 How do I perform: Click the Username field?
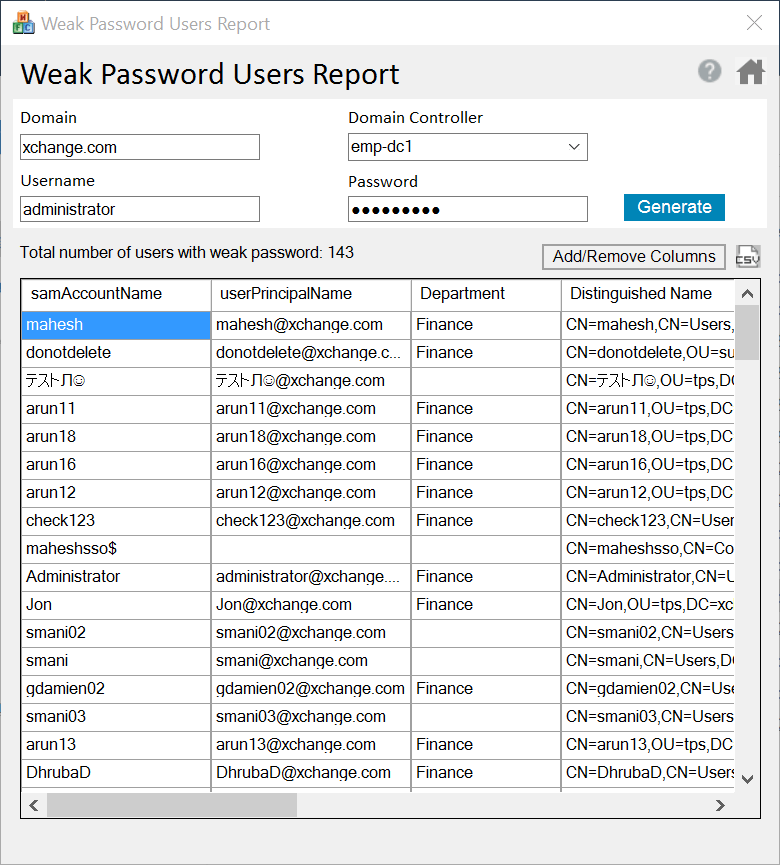click(x=139, y=210)
